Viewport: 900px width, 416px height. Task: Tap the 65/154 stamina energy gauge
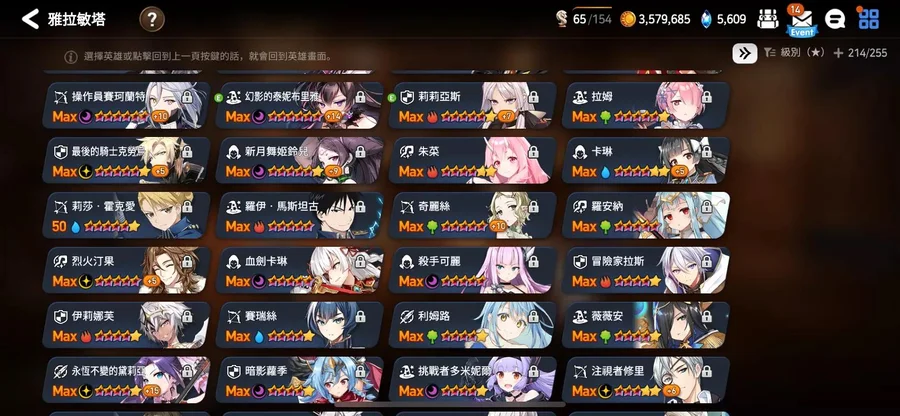(x=584, y=20)
